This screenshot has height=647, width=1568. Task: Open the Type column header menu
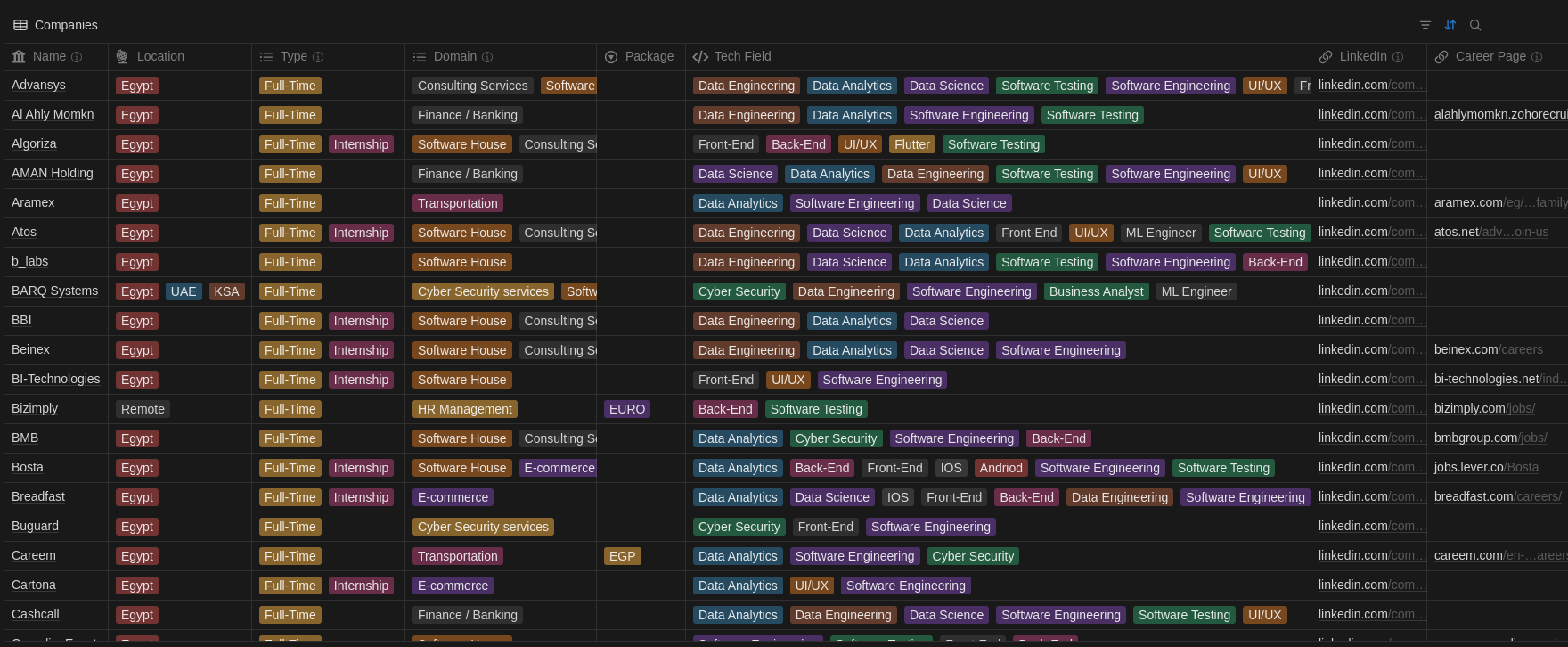tap(328, 56)
